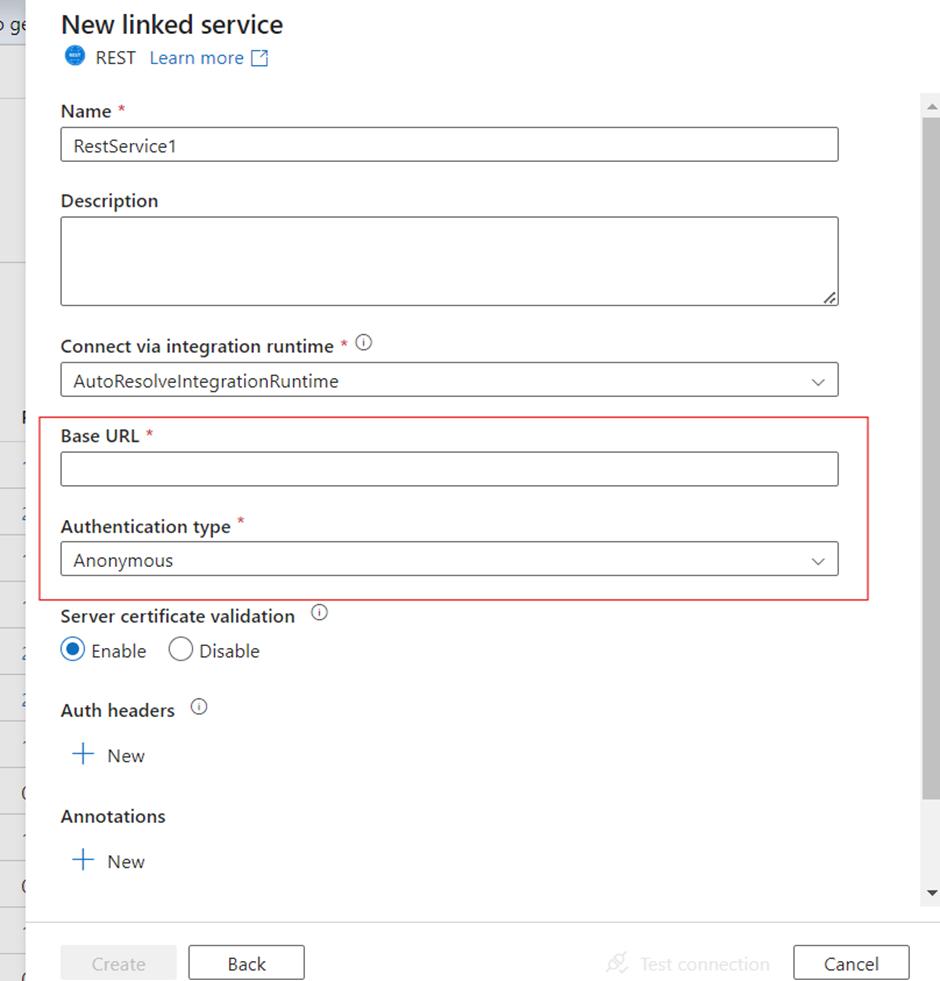Select Enable for server certificate validation
The image size is (940, 981).
click(73, 650)
